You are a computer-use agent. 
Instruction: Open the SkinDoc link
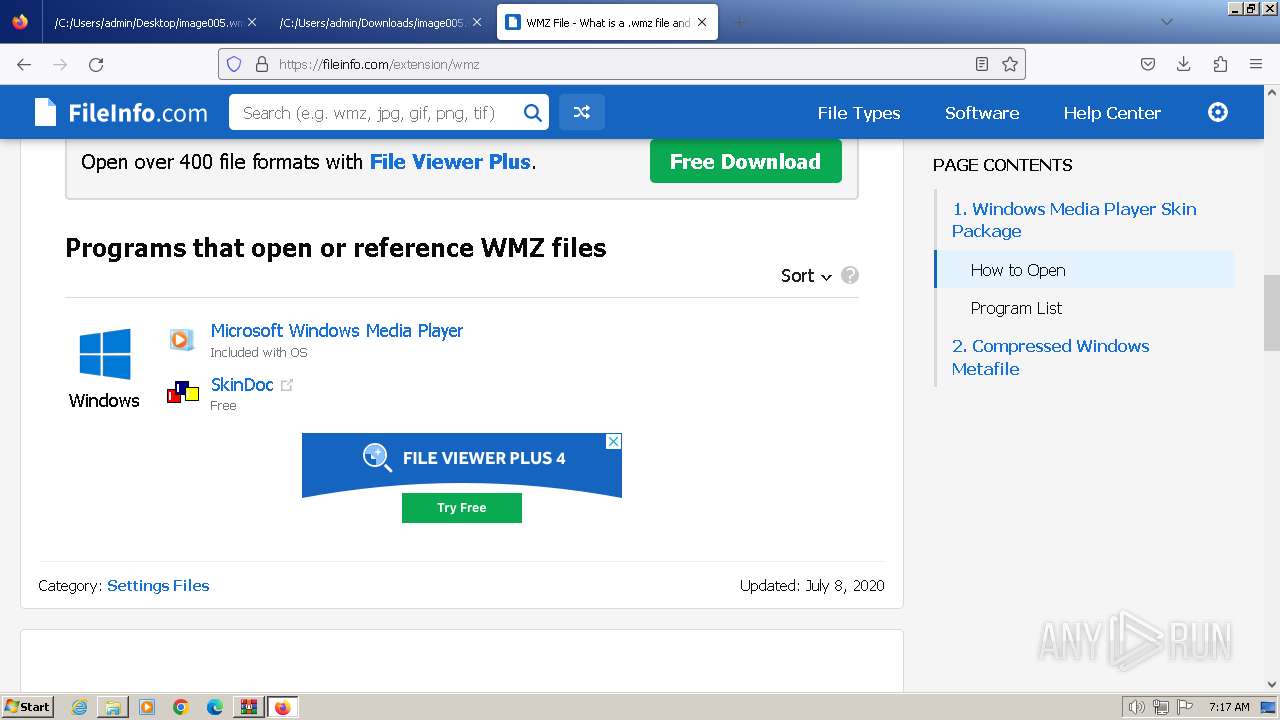pyautogui.click(x=242, y=384)
